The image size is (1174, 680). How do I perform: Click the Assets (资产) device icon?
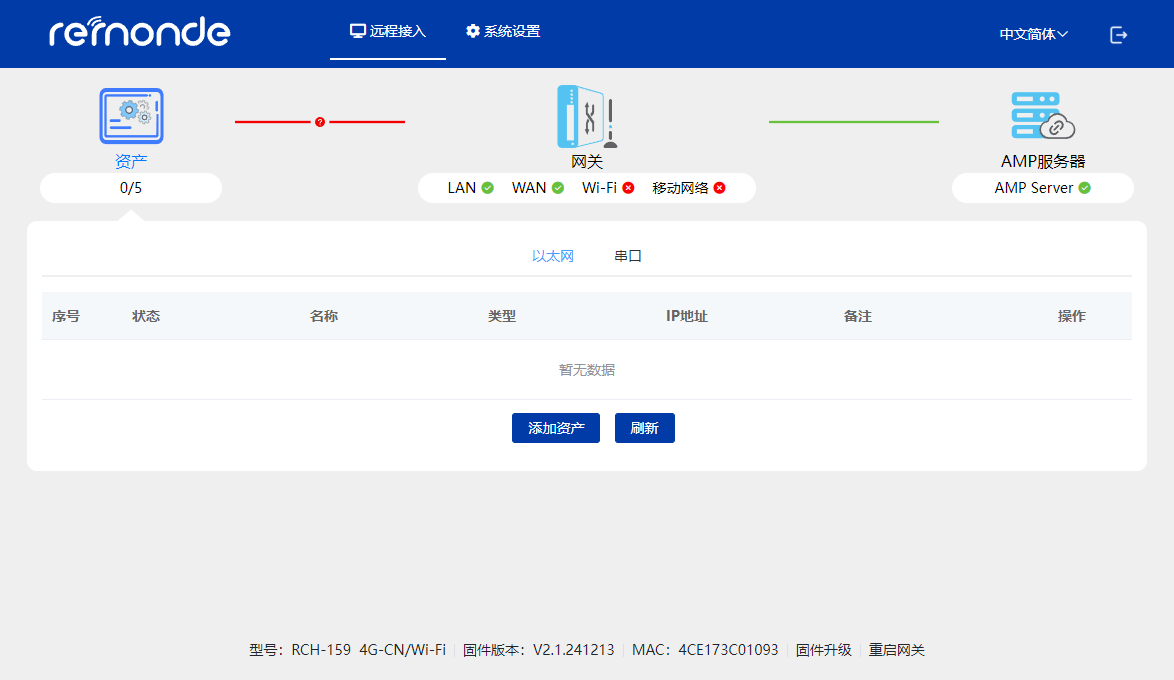(131, 117)
